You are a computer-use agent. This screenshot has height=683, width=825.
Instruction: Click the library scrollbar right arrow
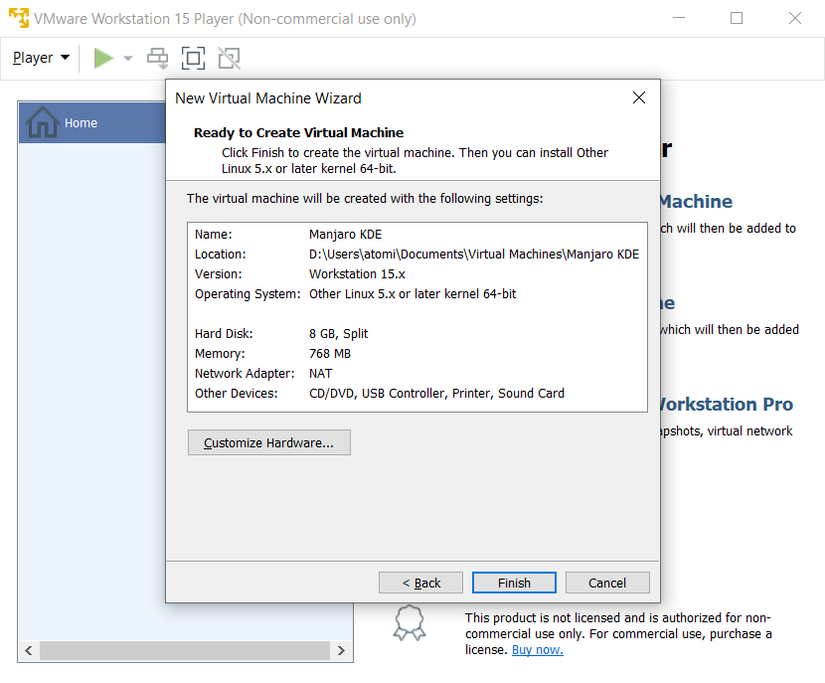pos(342,651)
